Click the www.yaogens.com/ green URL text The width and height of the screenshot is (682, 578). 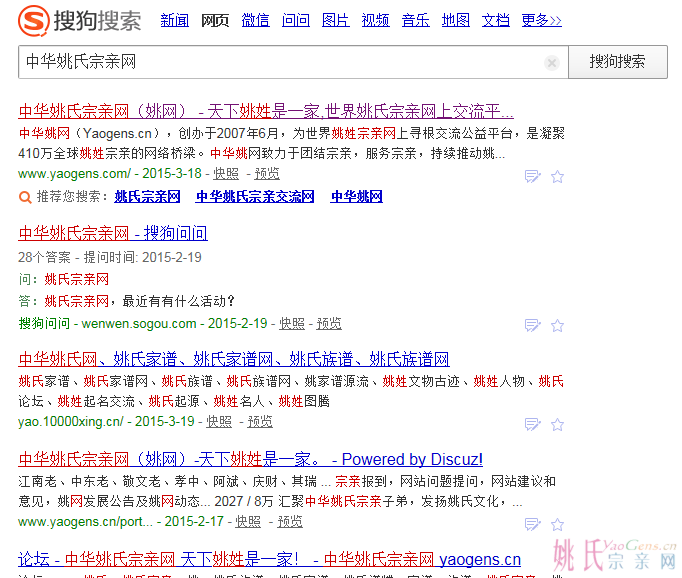pos(74,174)
